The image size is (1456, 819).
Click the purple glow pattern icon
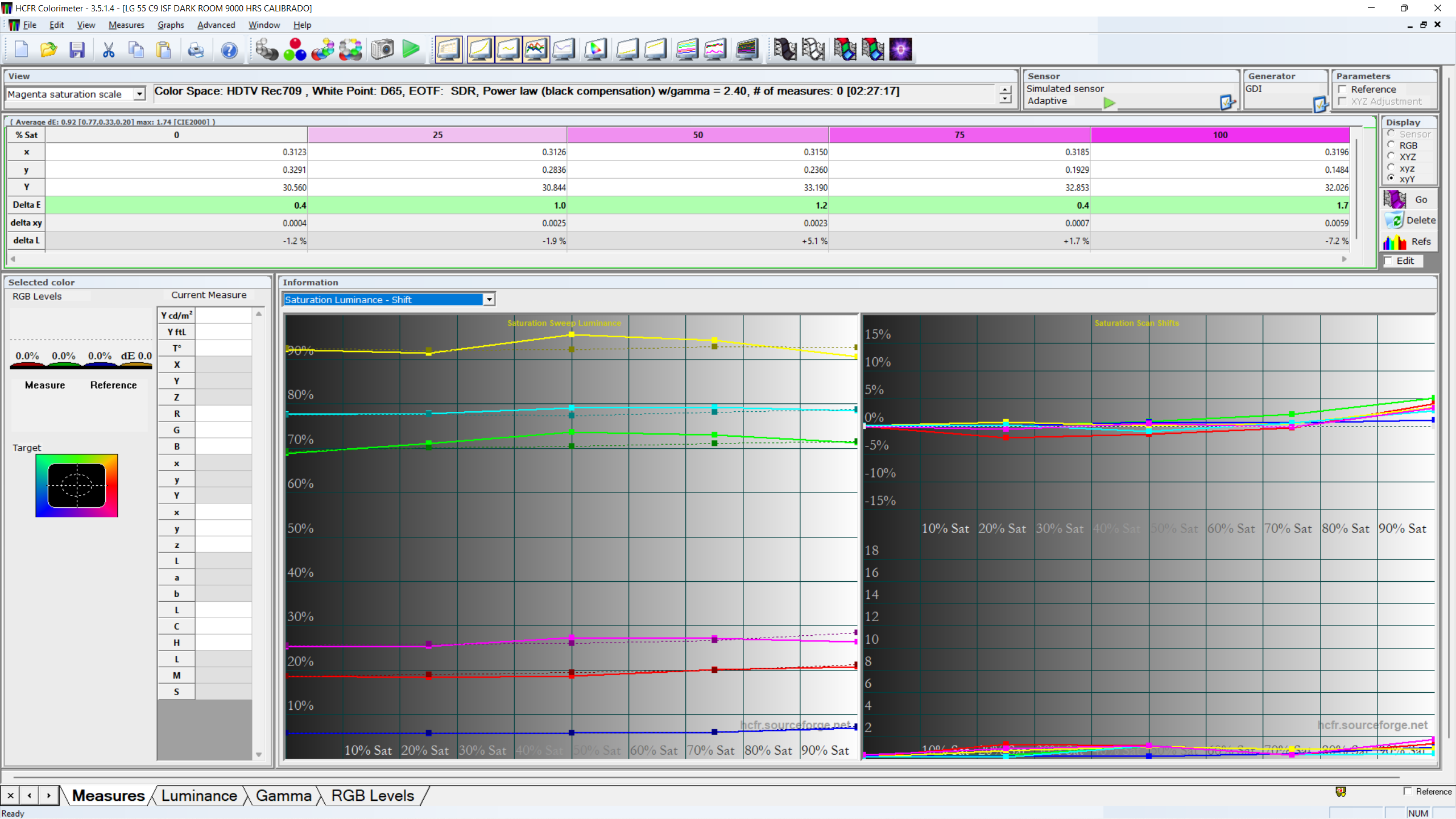pos(900,50)
